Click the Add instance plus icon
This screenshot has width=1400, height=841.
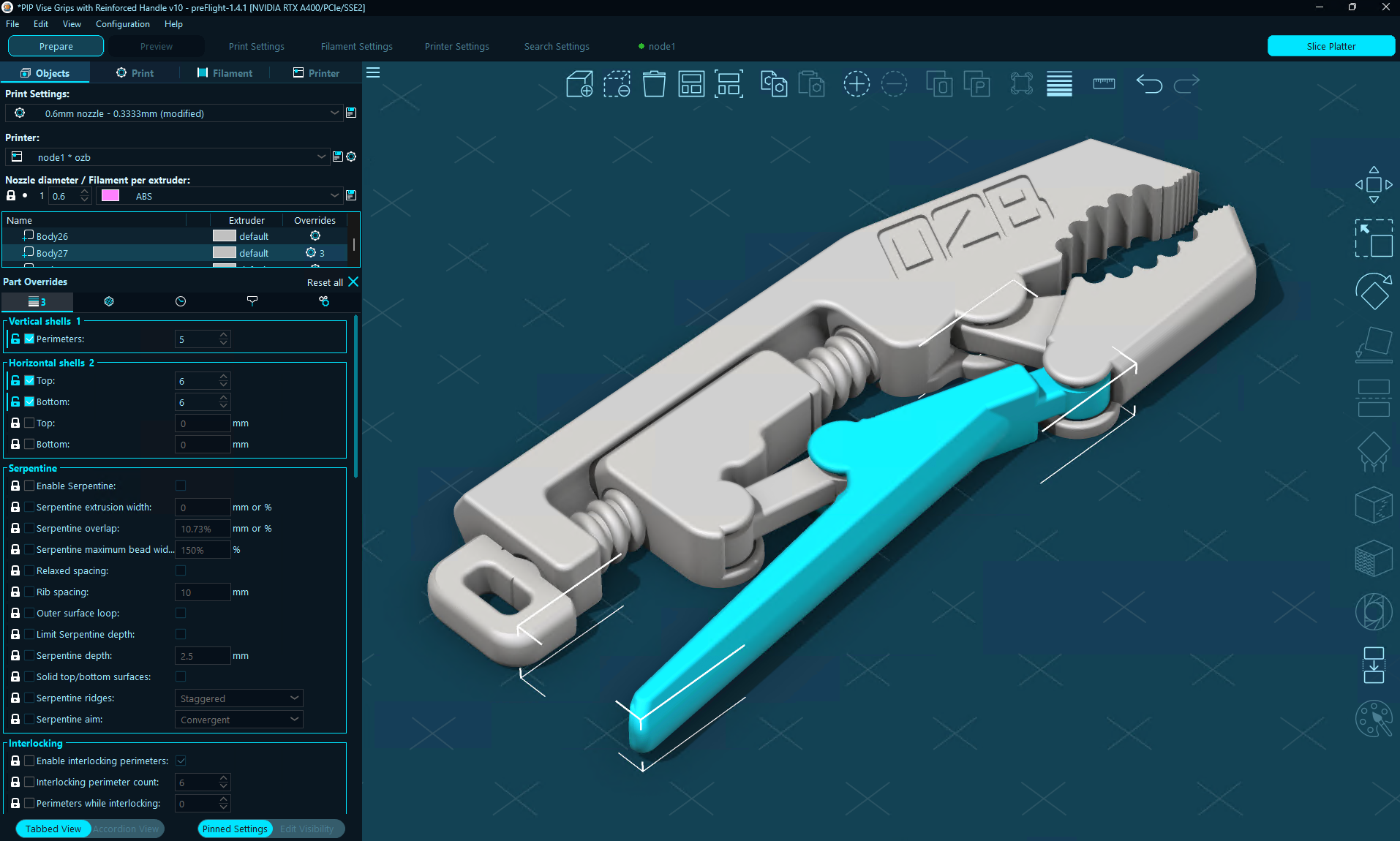(x=857, y=84)
